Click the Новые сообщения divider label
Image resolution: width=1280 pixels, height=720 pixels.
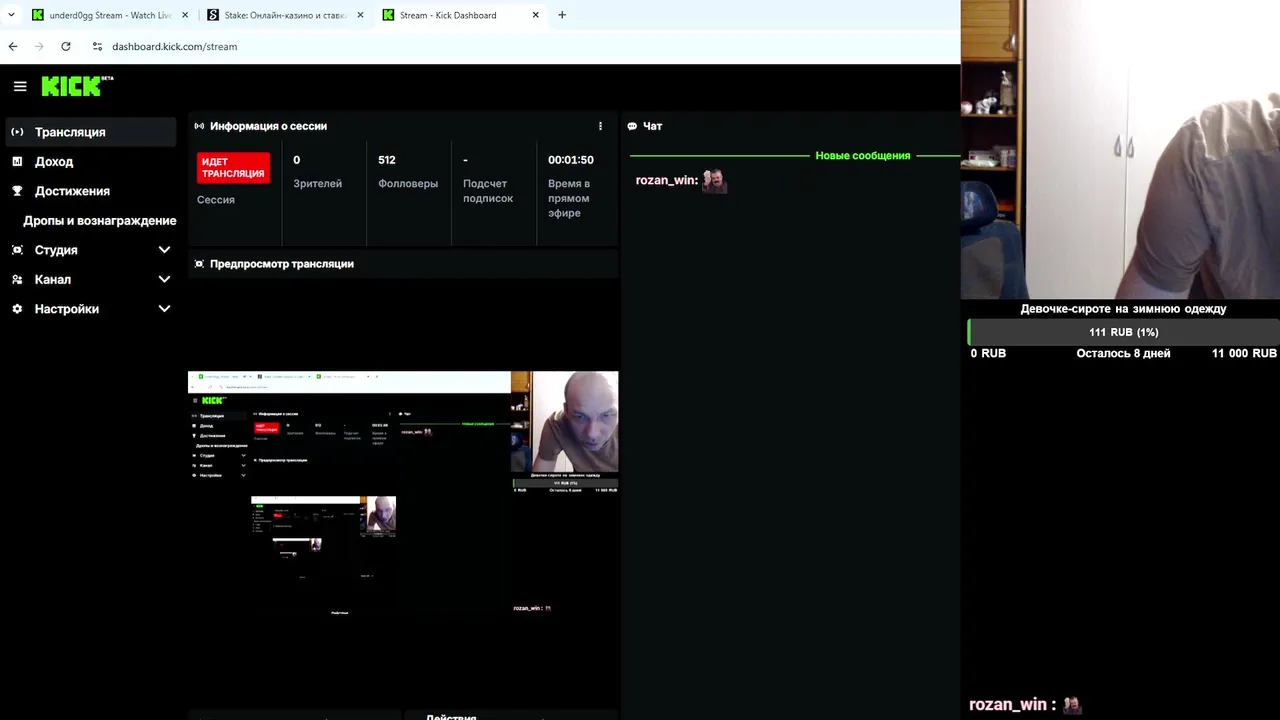coord(862,156)
